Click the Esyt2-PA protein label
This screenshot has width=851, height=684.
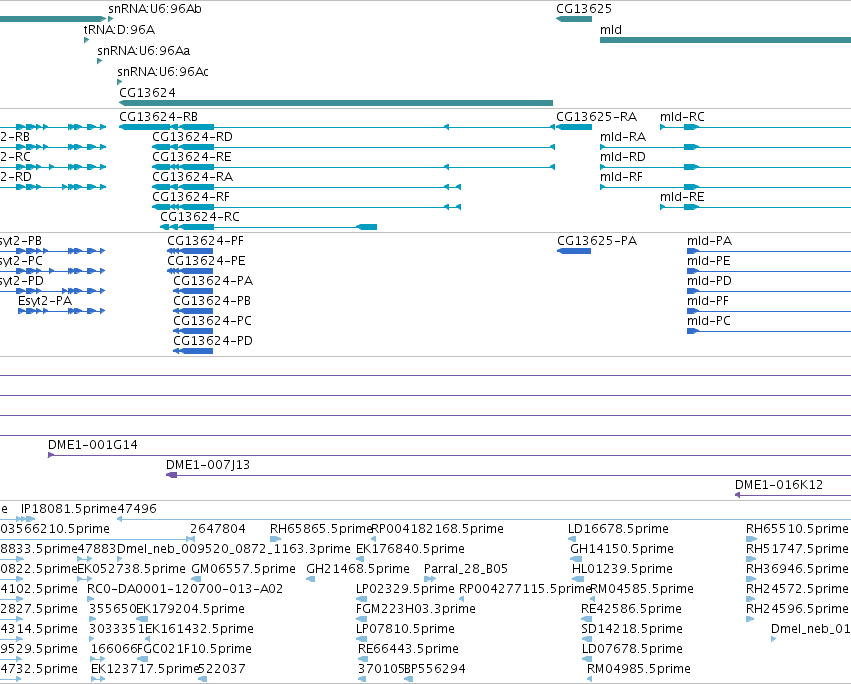click(45, 301)
